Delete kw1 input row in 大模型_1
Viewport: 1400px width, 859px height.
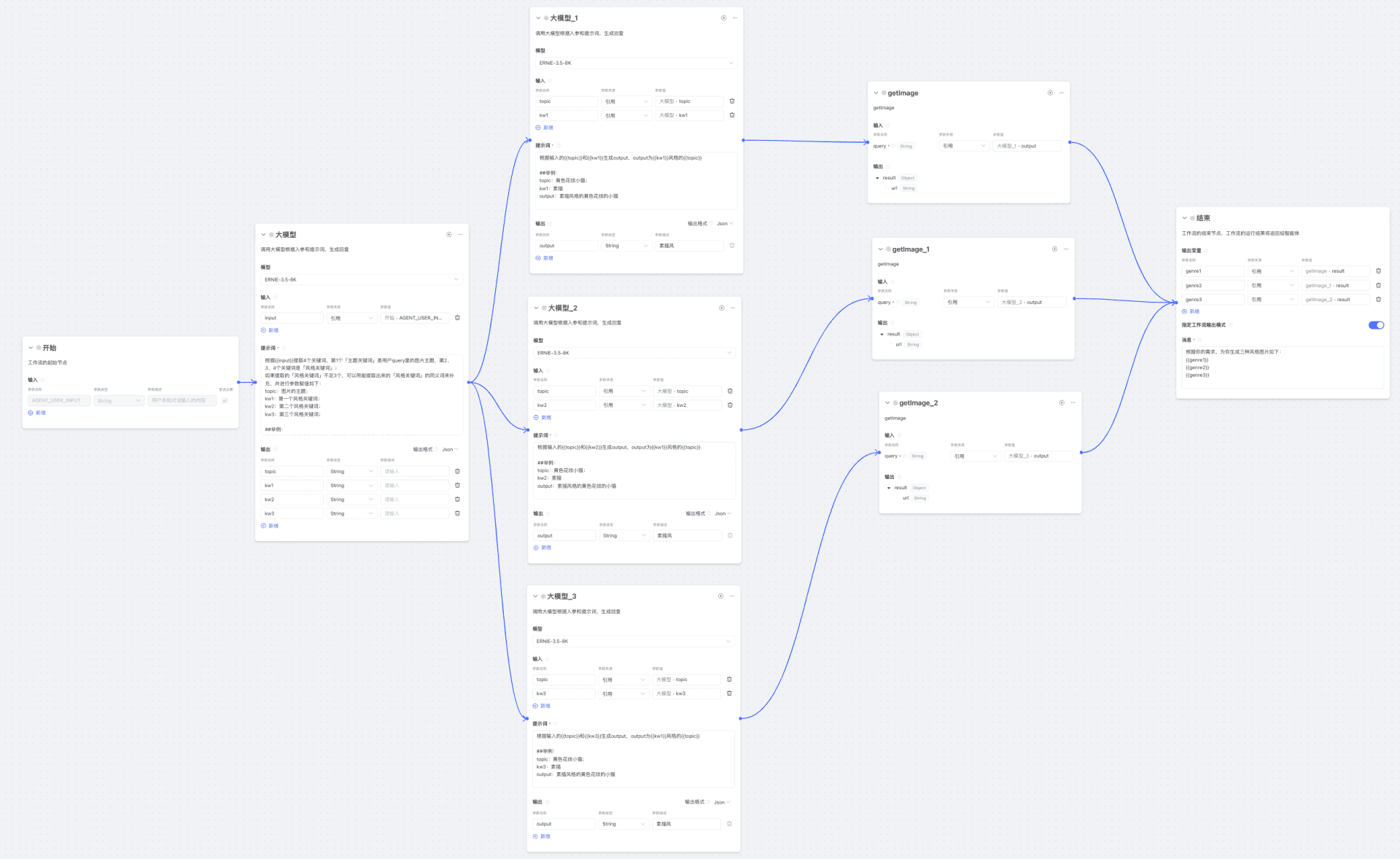point(732,115)
